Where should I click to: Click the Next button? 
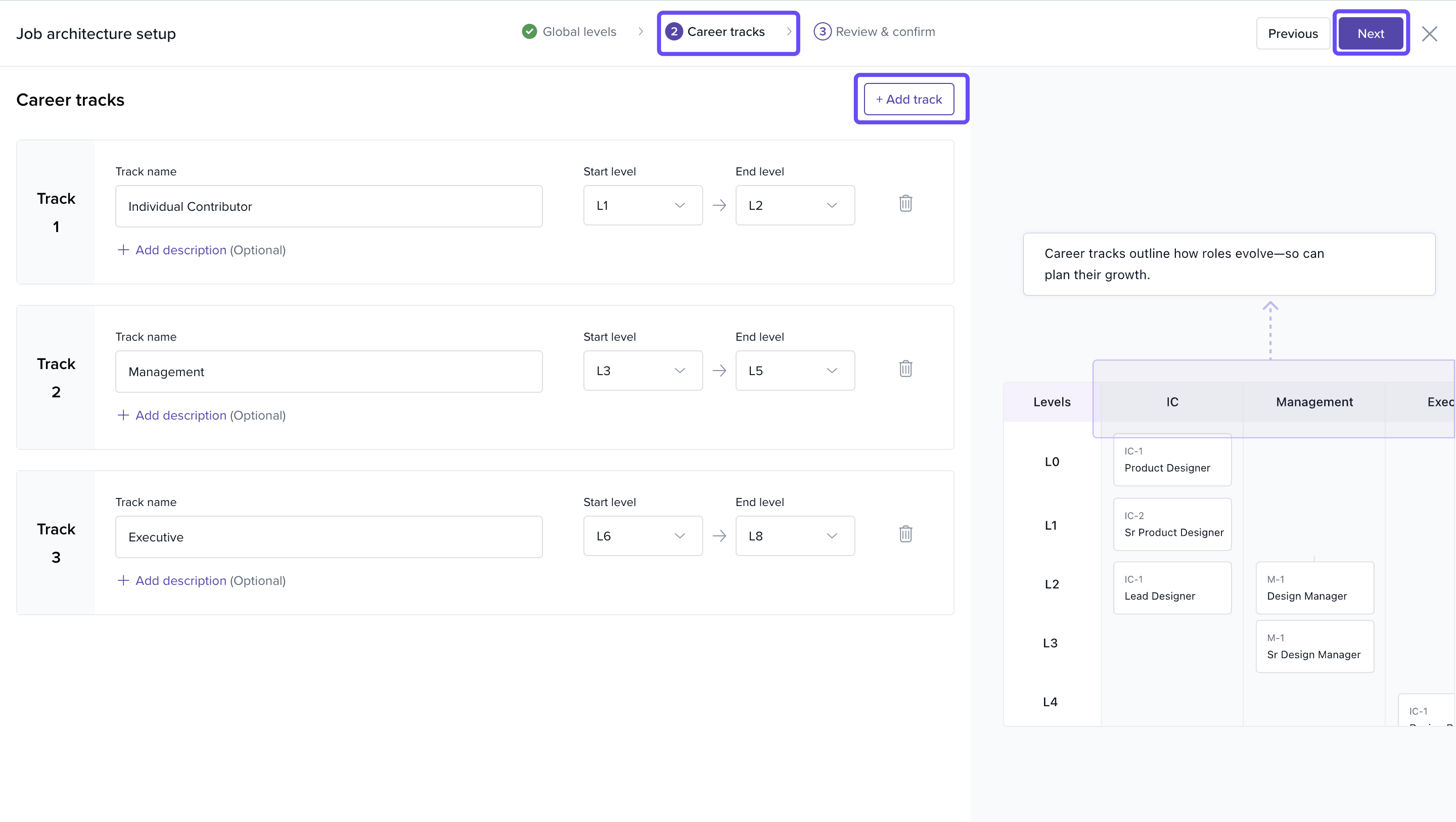point(1371,34)
